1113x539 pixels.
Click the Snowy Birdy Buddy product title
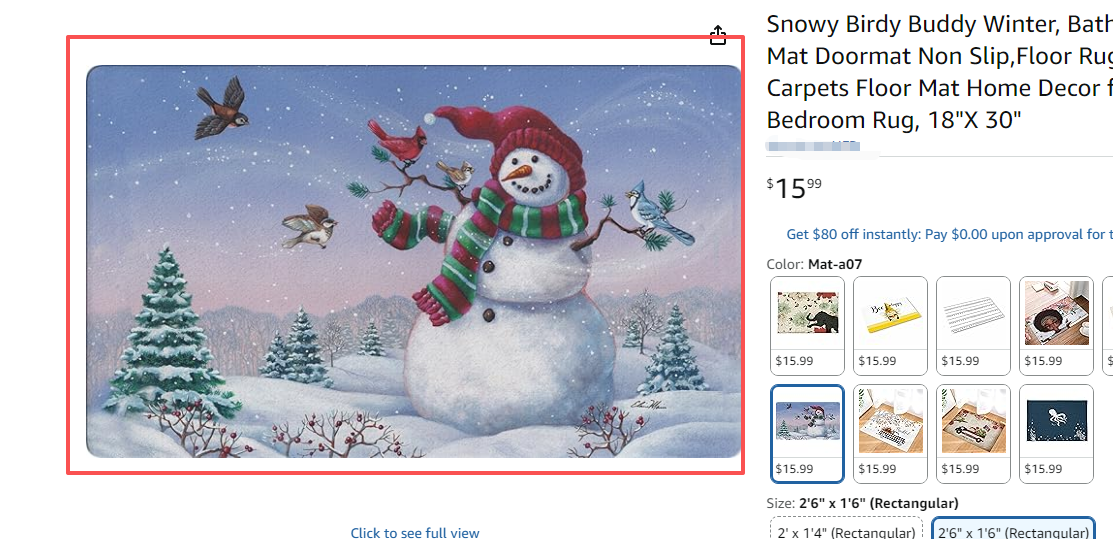(940, 72)
